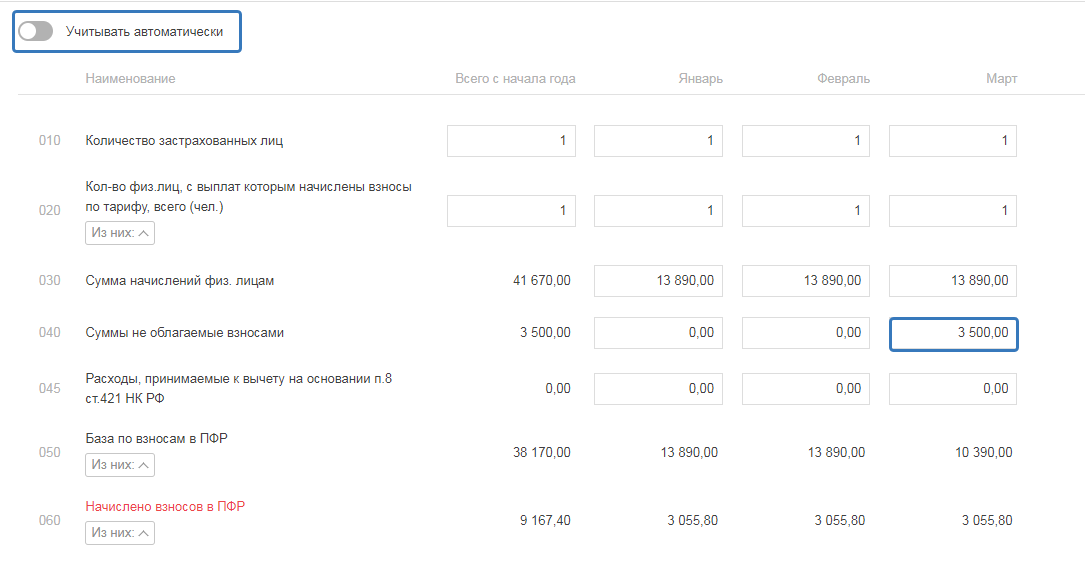
Task: Expand 'Из них' under База по взносам в ПФР
Action: tap(120, 465)
